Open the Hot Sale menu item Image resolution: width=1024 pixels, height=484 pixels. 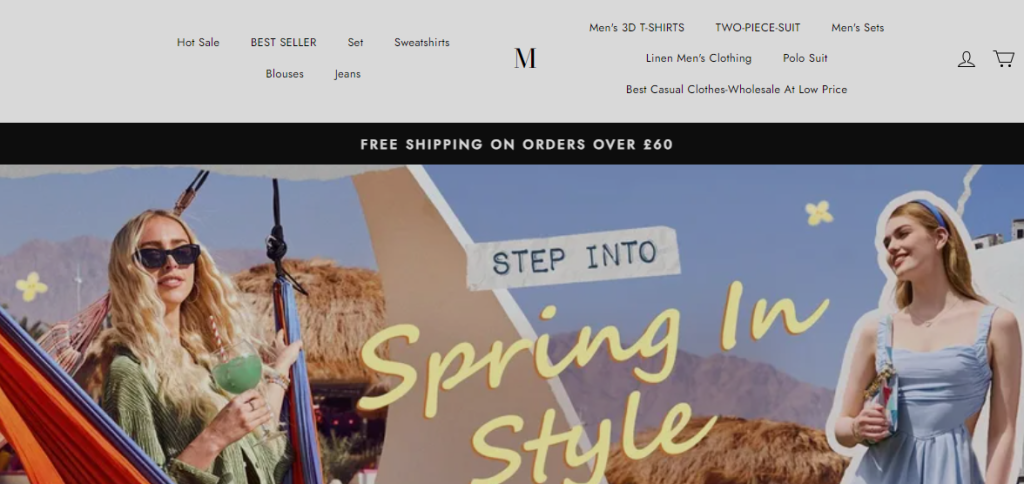pyautogui.click(x=198, y=42)
